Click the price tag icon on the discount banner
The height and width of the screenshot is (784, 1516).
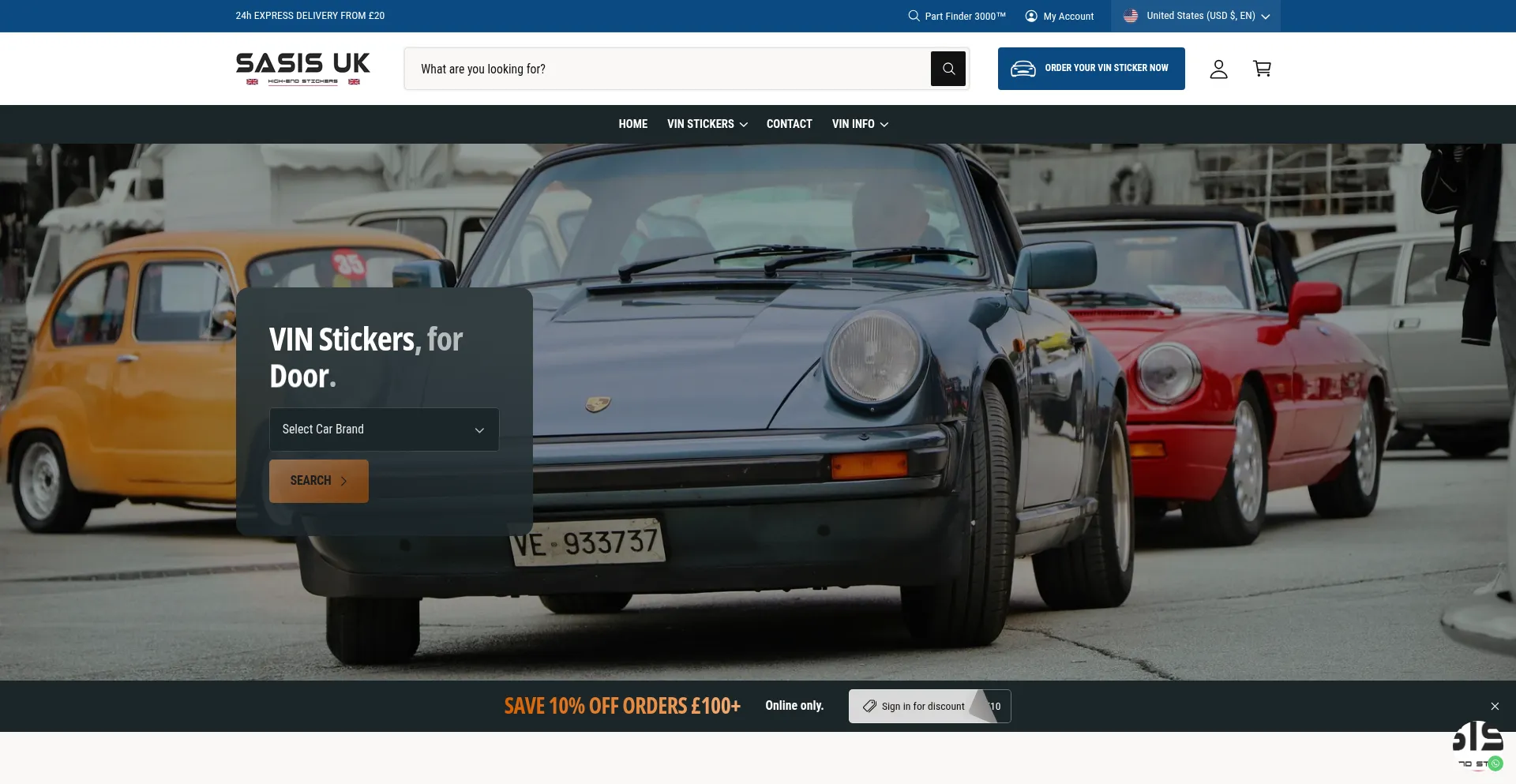[869, 706]
